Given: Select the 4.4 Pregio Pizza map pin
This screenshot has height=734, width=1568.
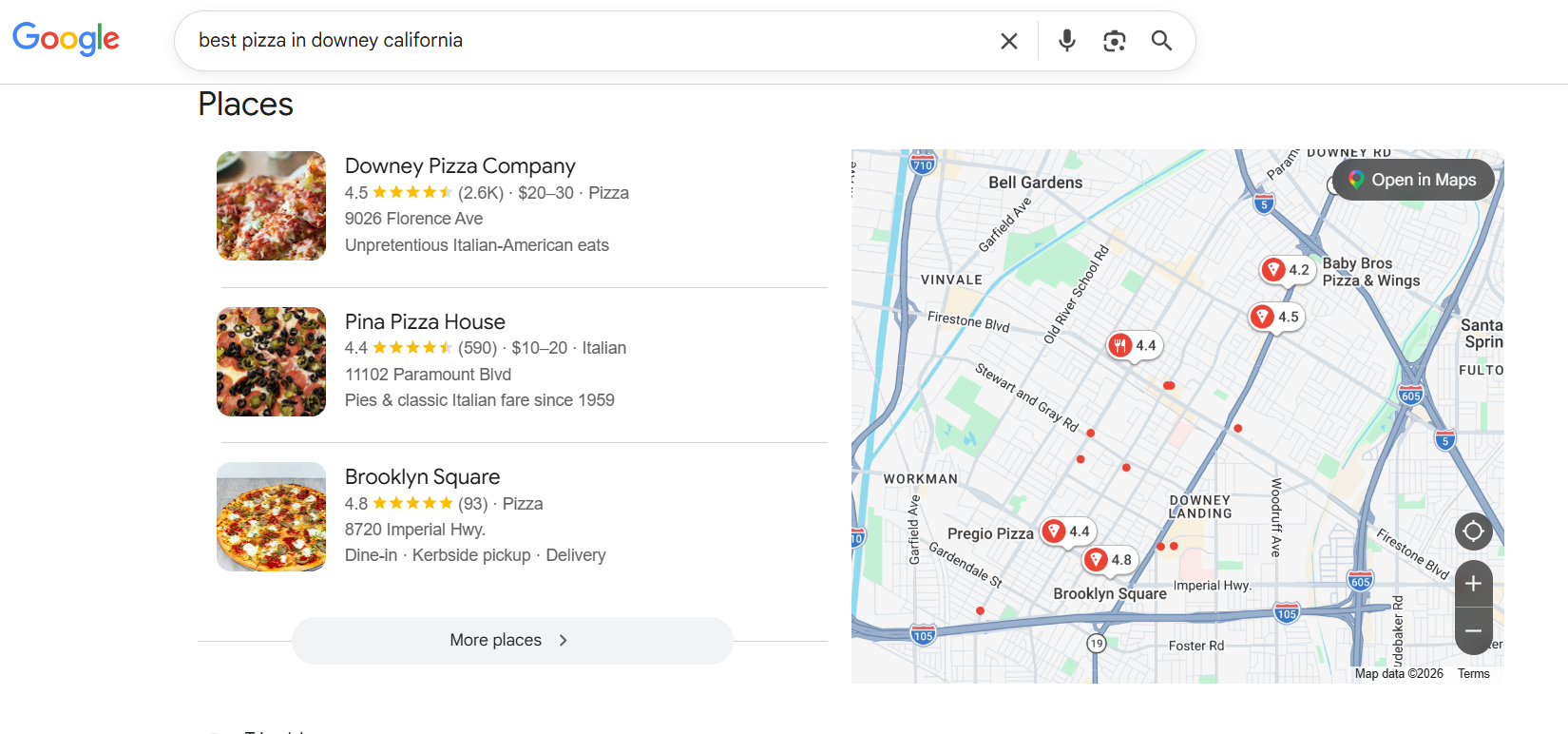Looking at the screenshot, I should [1066, 531].
